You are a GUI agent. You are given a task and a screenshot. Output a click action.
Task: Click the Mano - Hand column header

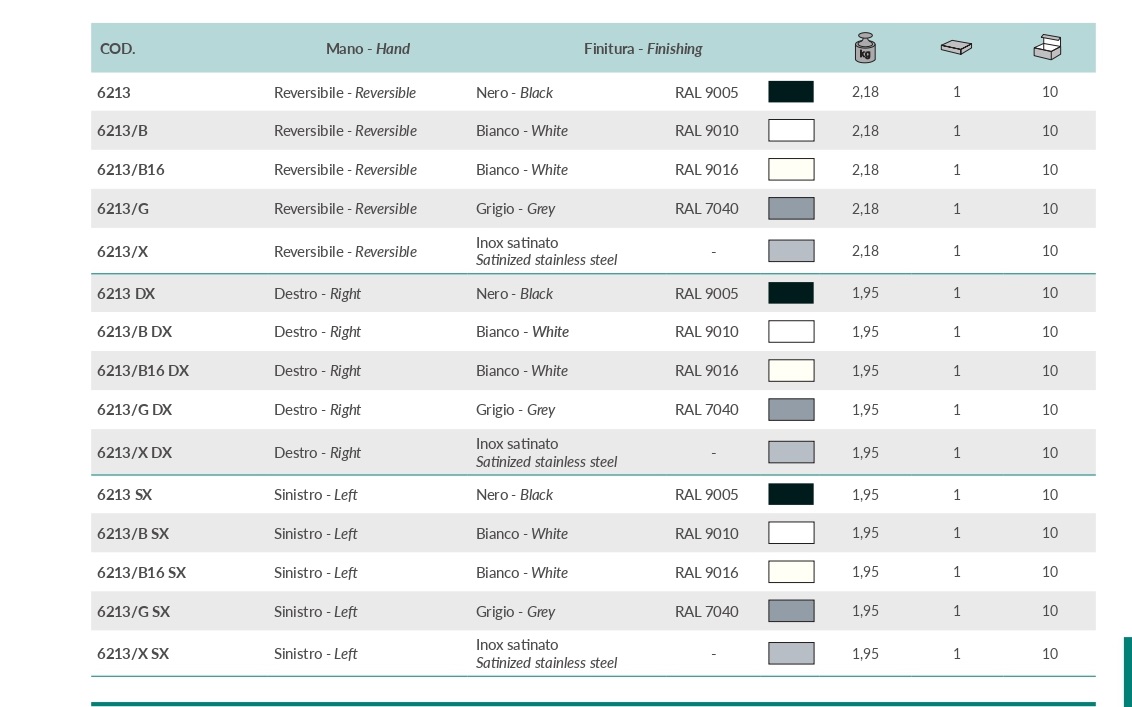pyautogui.click(x=368, y=49)
